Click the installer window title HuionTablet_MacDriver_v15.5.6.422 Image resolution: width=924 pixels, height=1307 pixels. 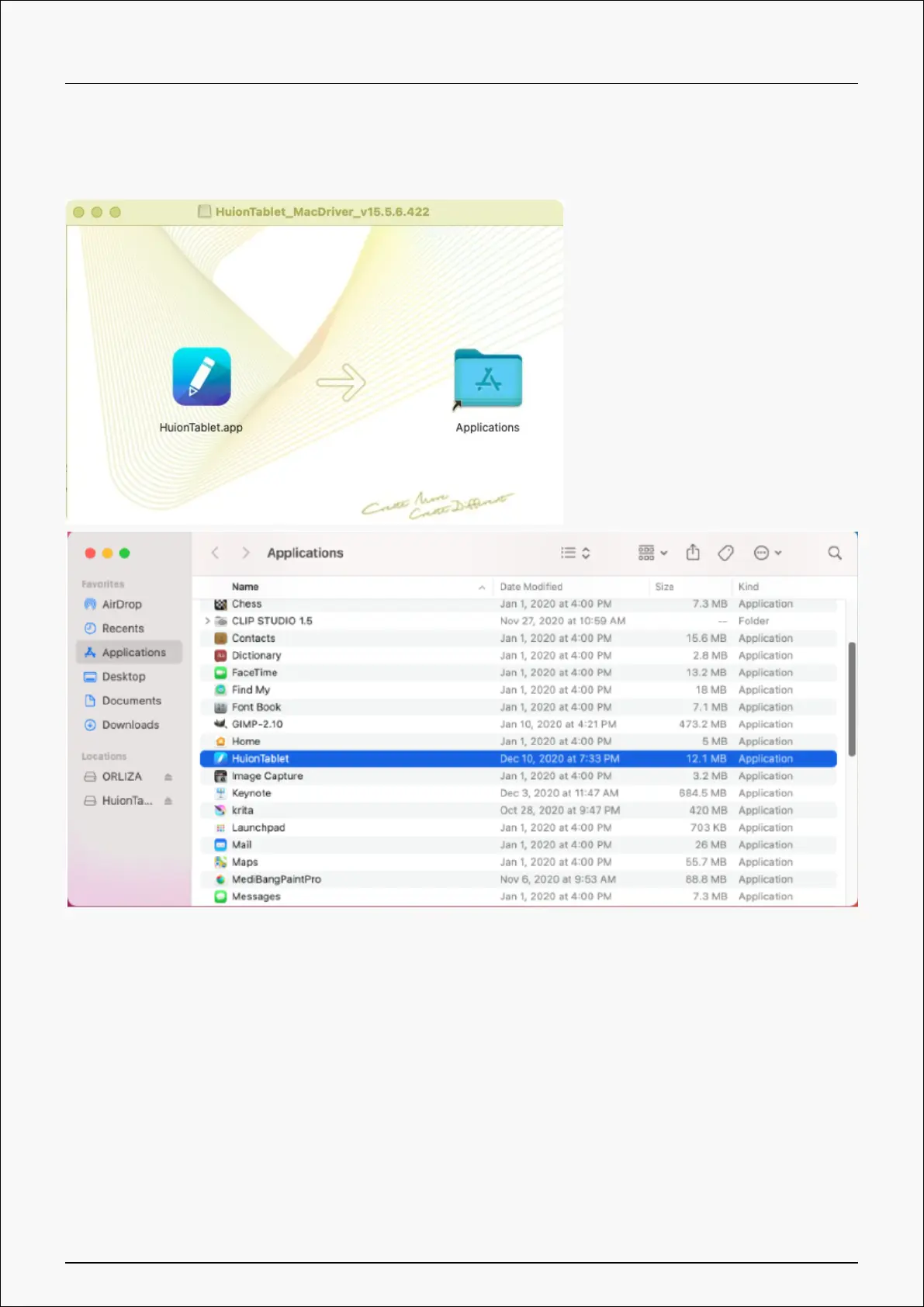point(322,212)
